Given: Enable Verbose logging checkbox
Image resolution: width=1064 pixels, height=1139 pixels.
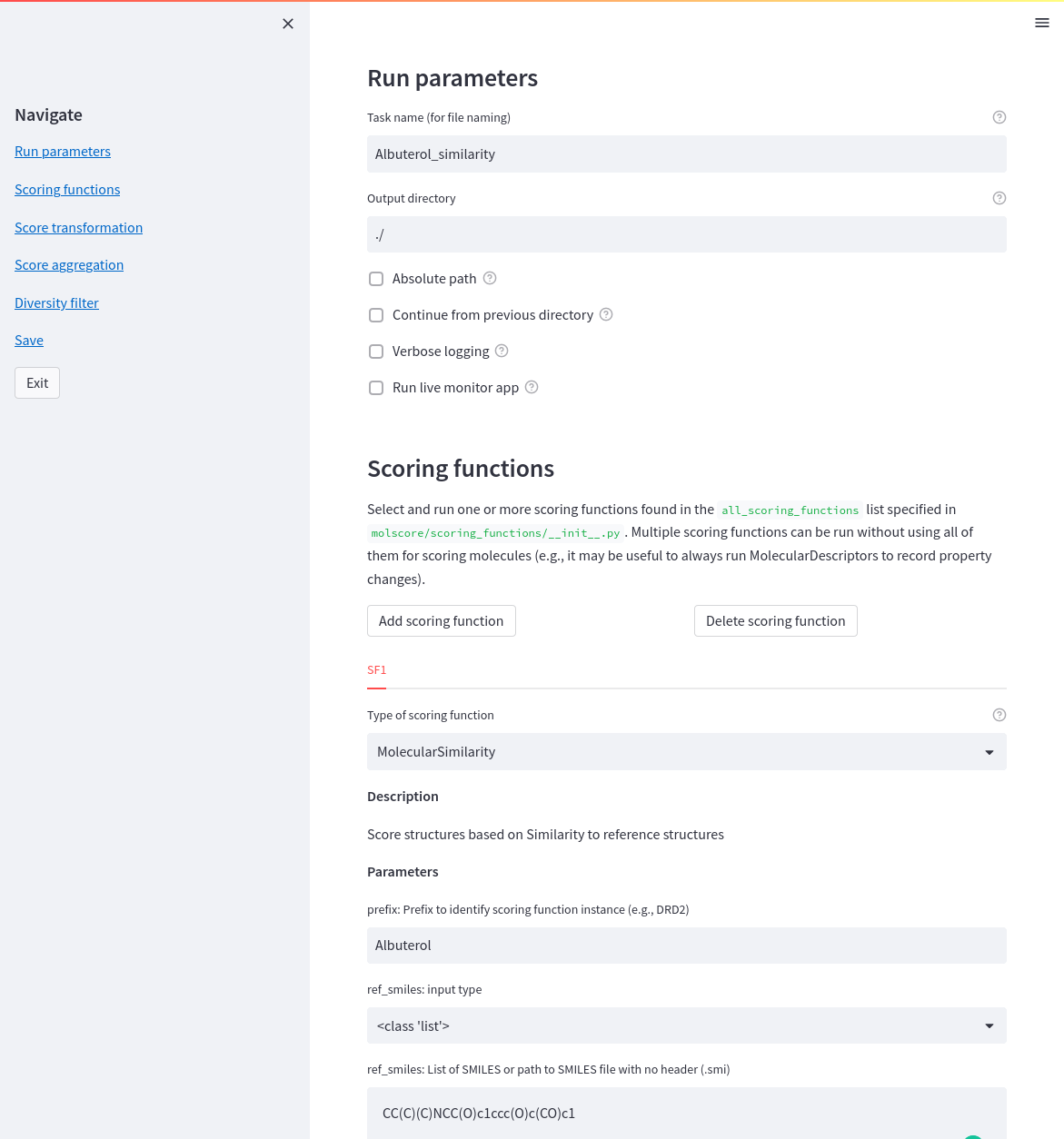Looking at the screenshot, I should point(376,352).
